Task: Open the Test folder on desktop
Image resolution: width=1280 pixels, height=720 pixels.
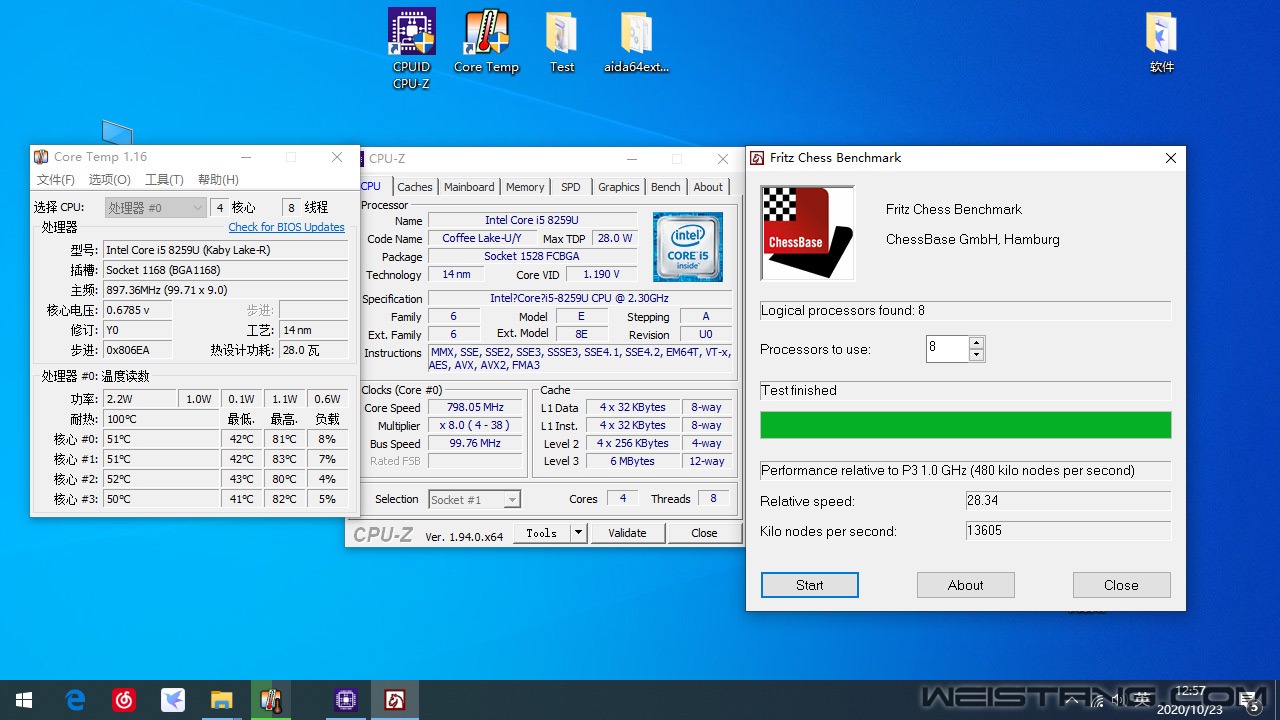Action: (x=562, y=42)
